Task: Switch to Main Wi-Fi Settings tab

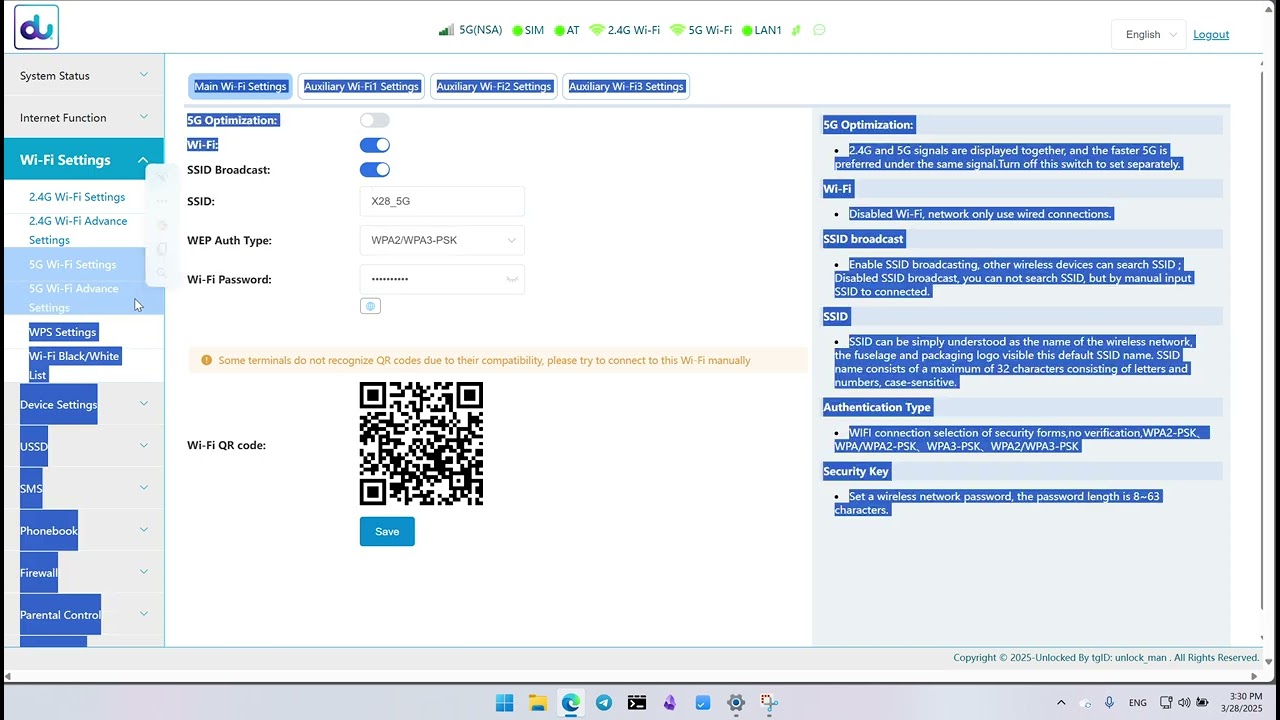Action: click(240, 86)
